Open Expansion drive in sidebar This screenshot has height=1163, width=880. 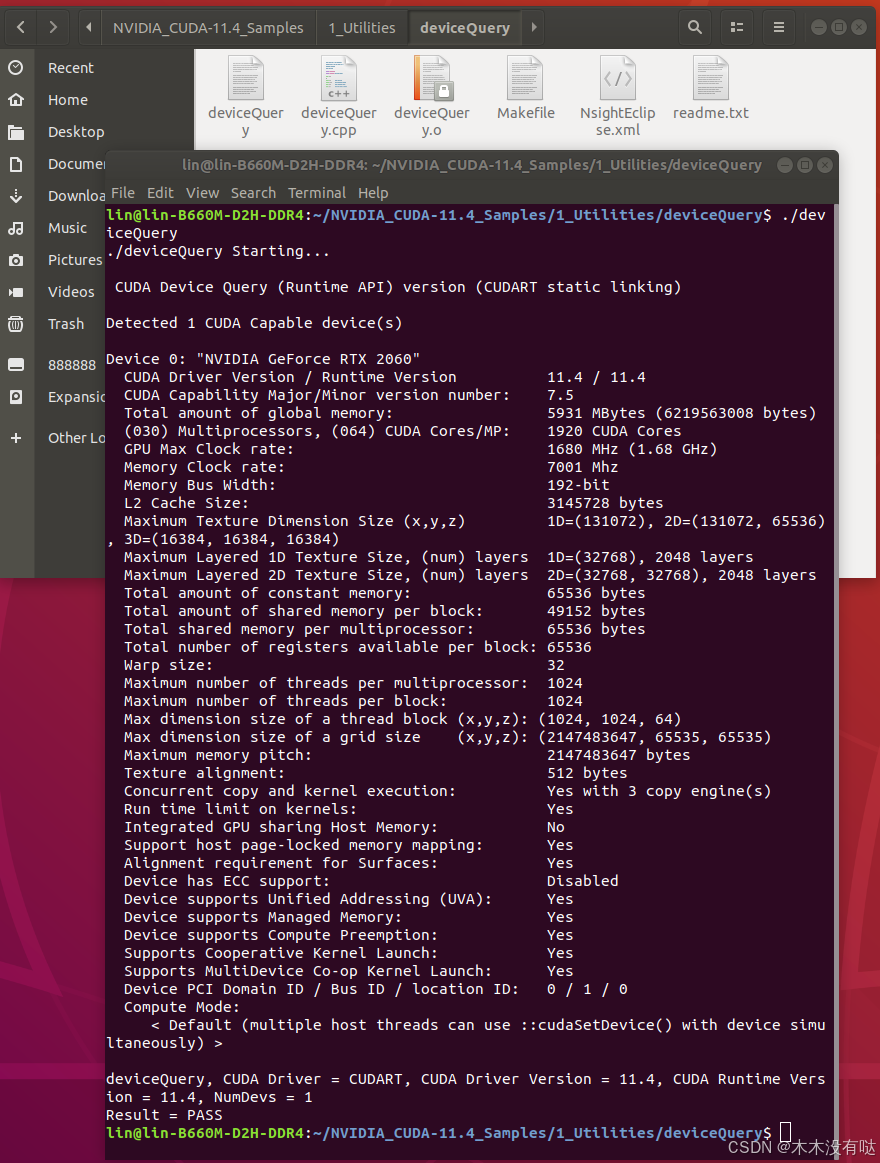[76, 397]
